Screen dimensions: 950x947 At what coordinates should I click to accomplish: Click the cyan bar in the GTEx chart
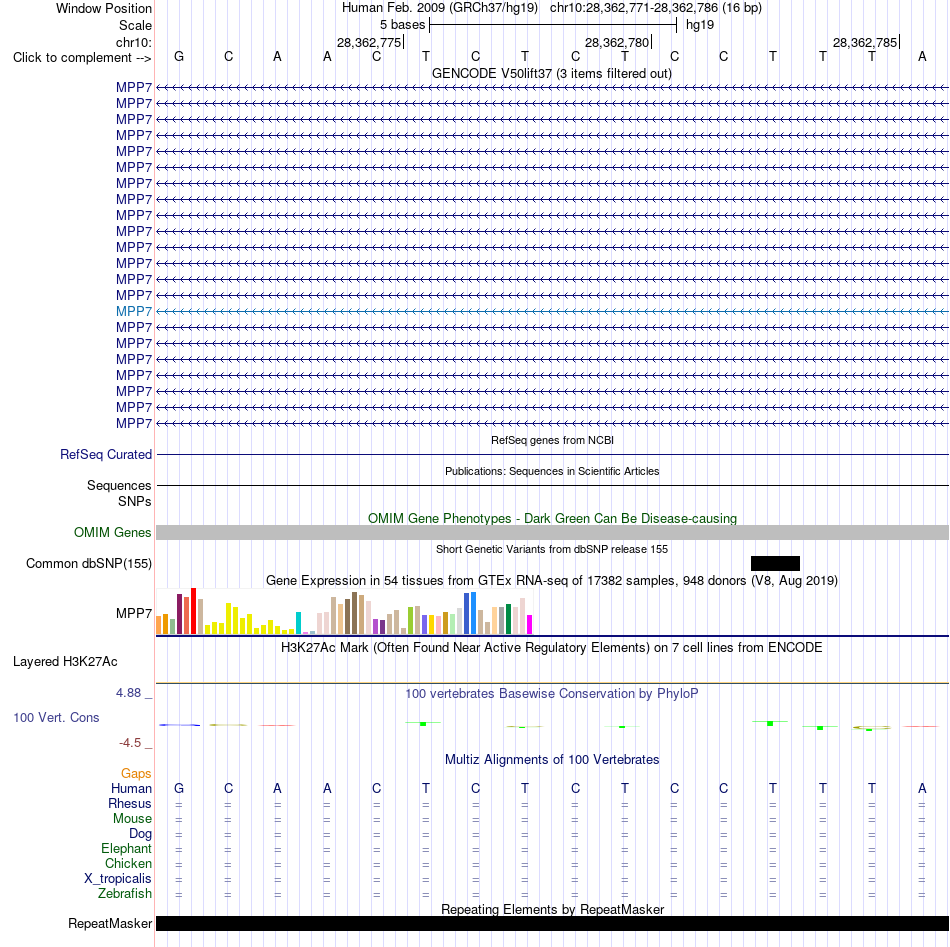coord(298,623)
